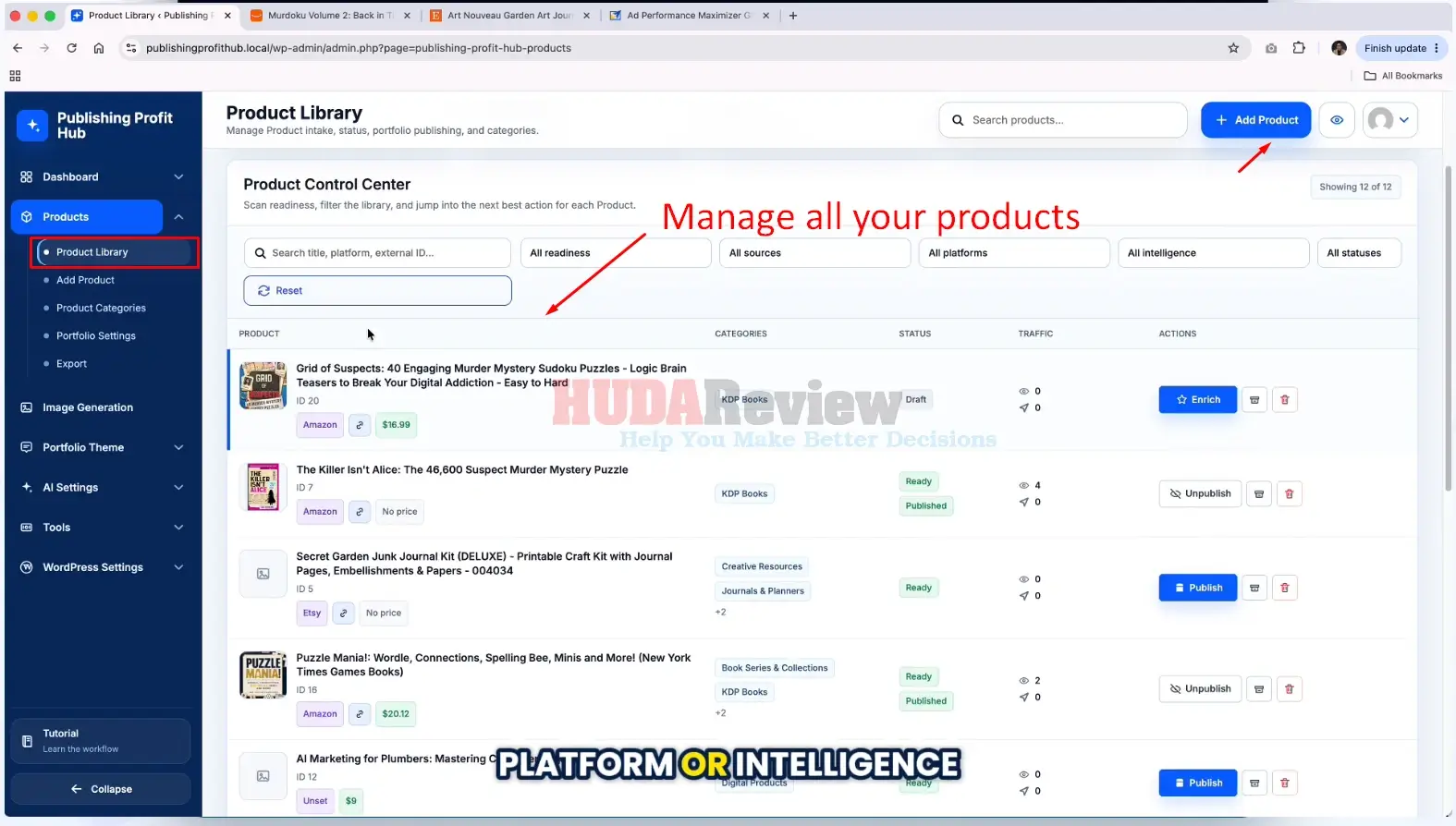Open the All intelligence filter dropdown
The width and height of the screenshot is (1456, 826).
pos(1213,253)
